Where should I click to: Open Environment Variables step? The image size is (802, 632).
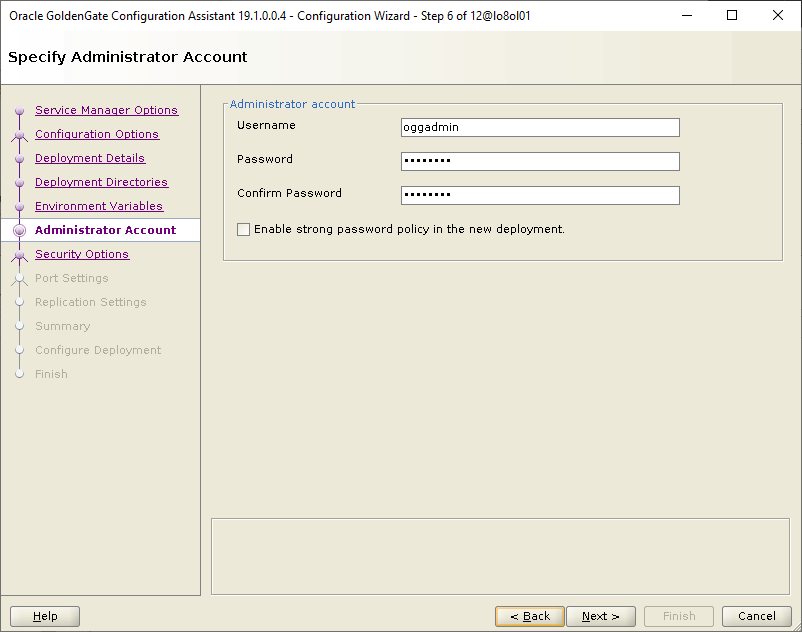click(x=98, y=206)
